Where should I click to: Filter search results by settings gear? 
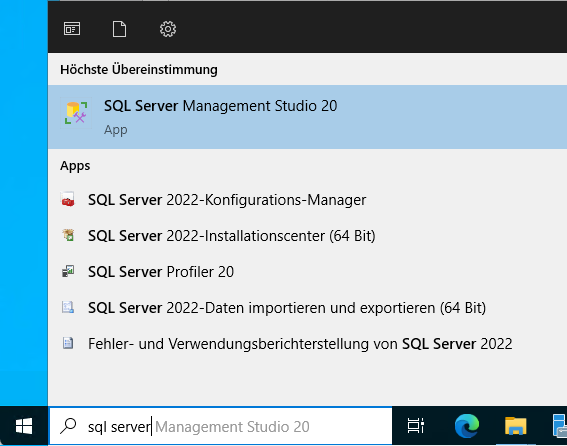168,29
